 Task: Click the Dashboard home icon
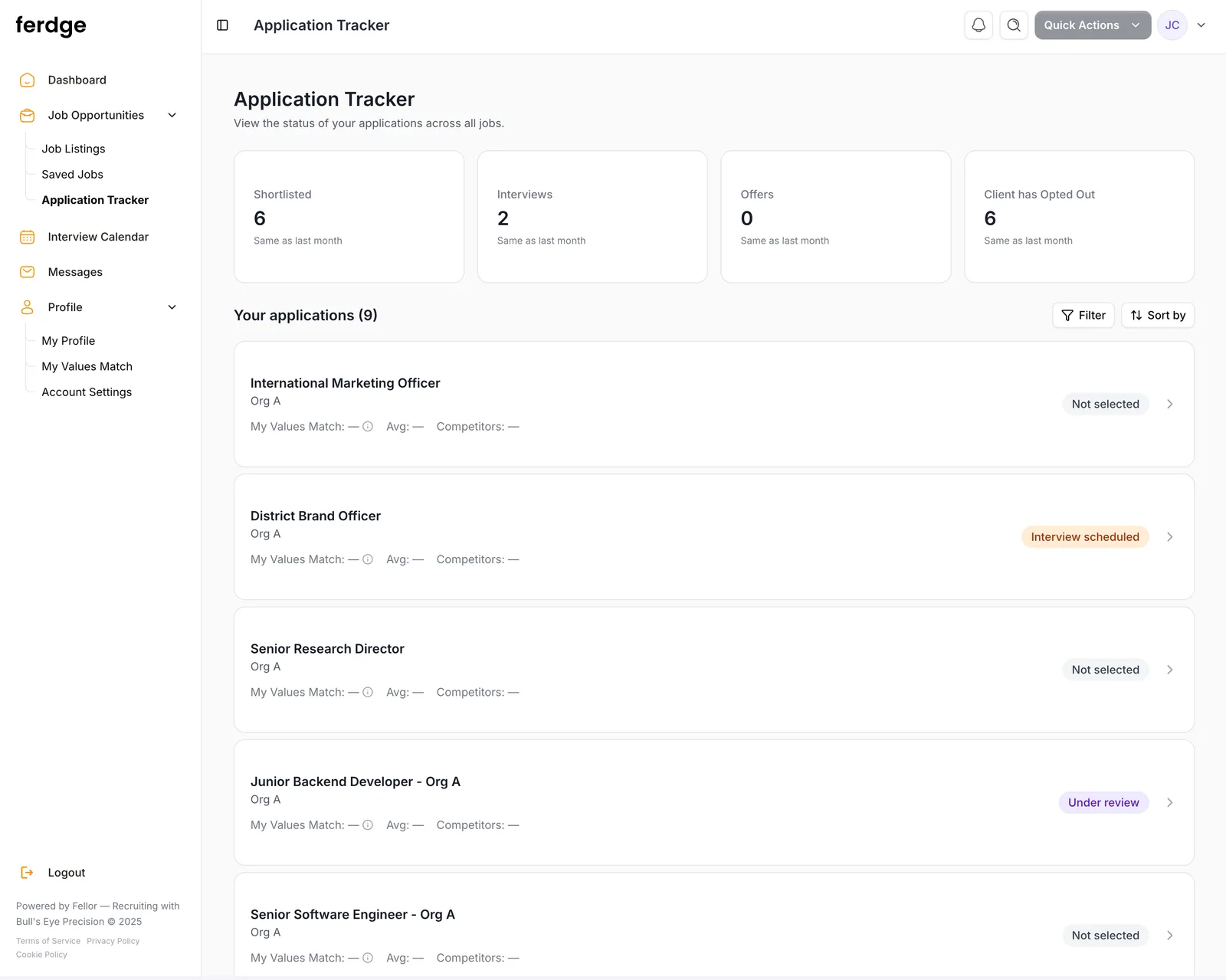coord(27,80)
